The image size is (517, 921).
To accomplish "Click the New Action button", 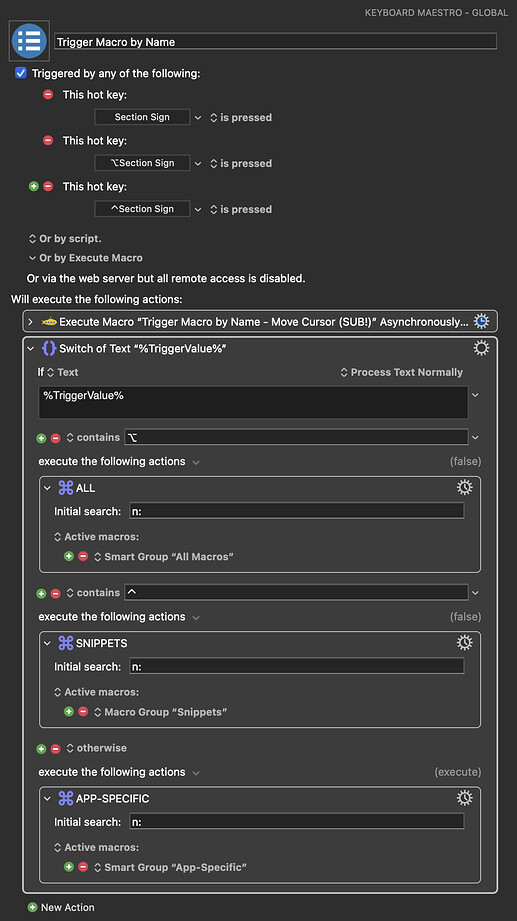I will [61, 907].
